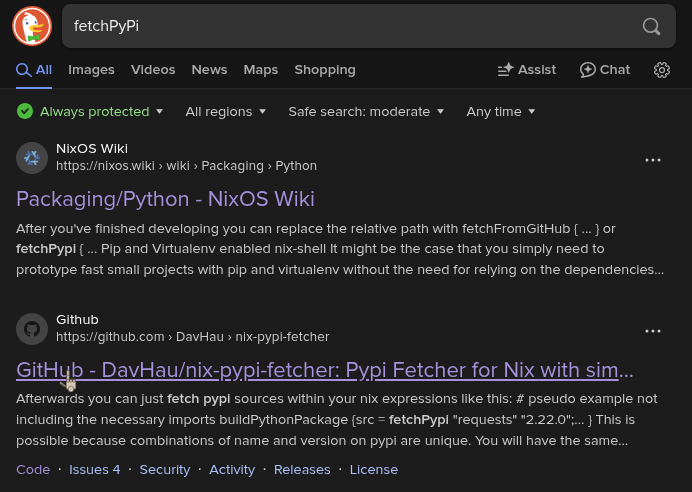Open the Chat feature
This screenshot has width=692, height=492.
[x=605, y=70]
